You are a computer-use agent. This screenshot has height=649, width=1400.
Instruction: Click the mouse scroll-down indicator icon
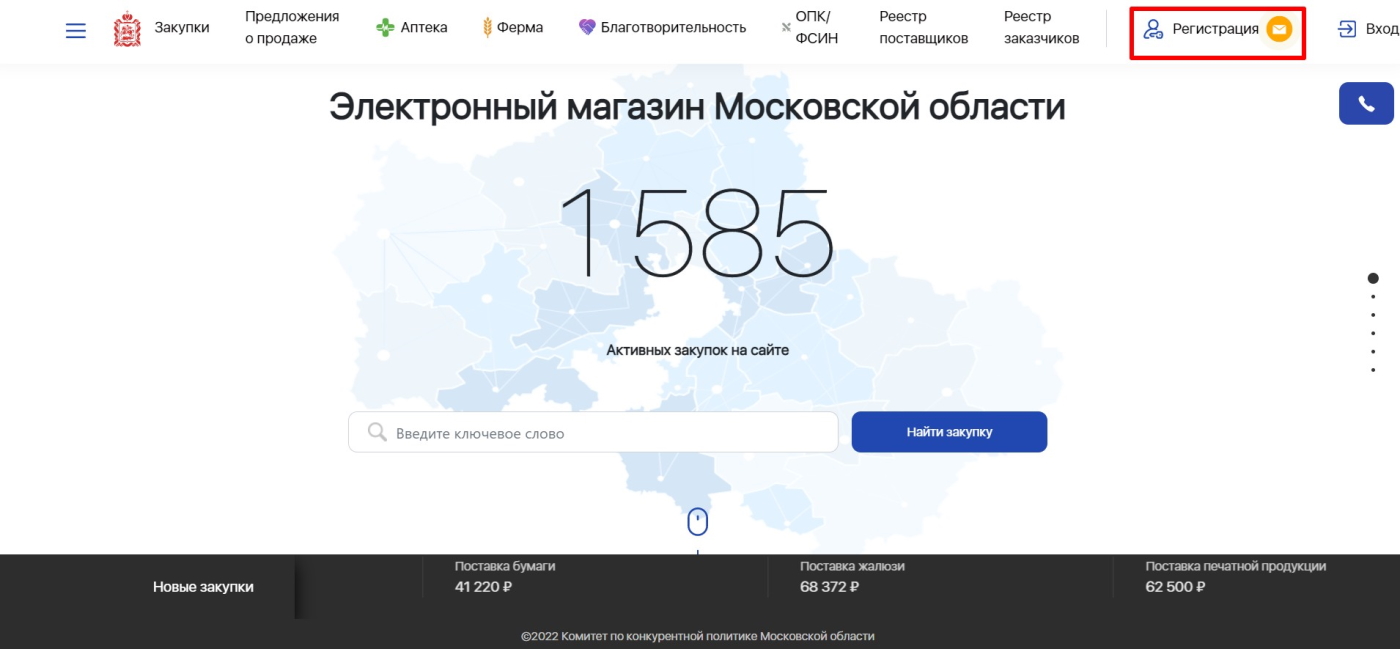[x=698, y=521]
